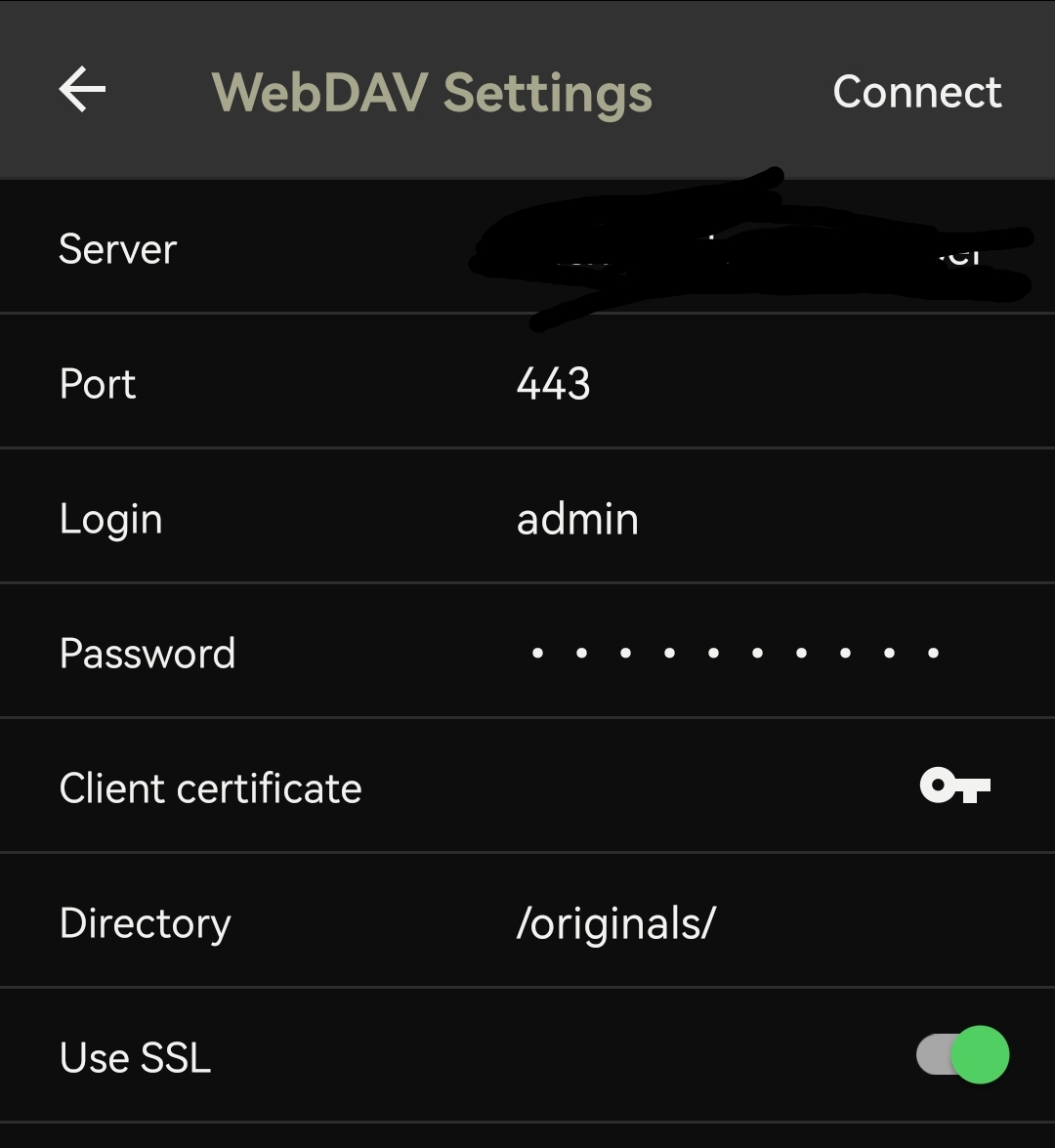
Task: Open the Client certificate row
Action: 293,786
